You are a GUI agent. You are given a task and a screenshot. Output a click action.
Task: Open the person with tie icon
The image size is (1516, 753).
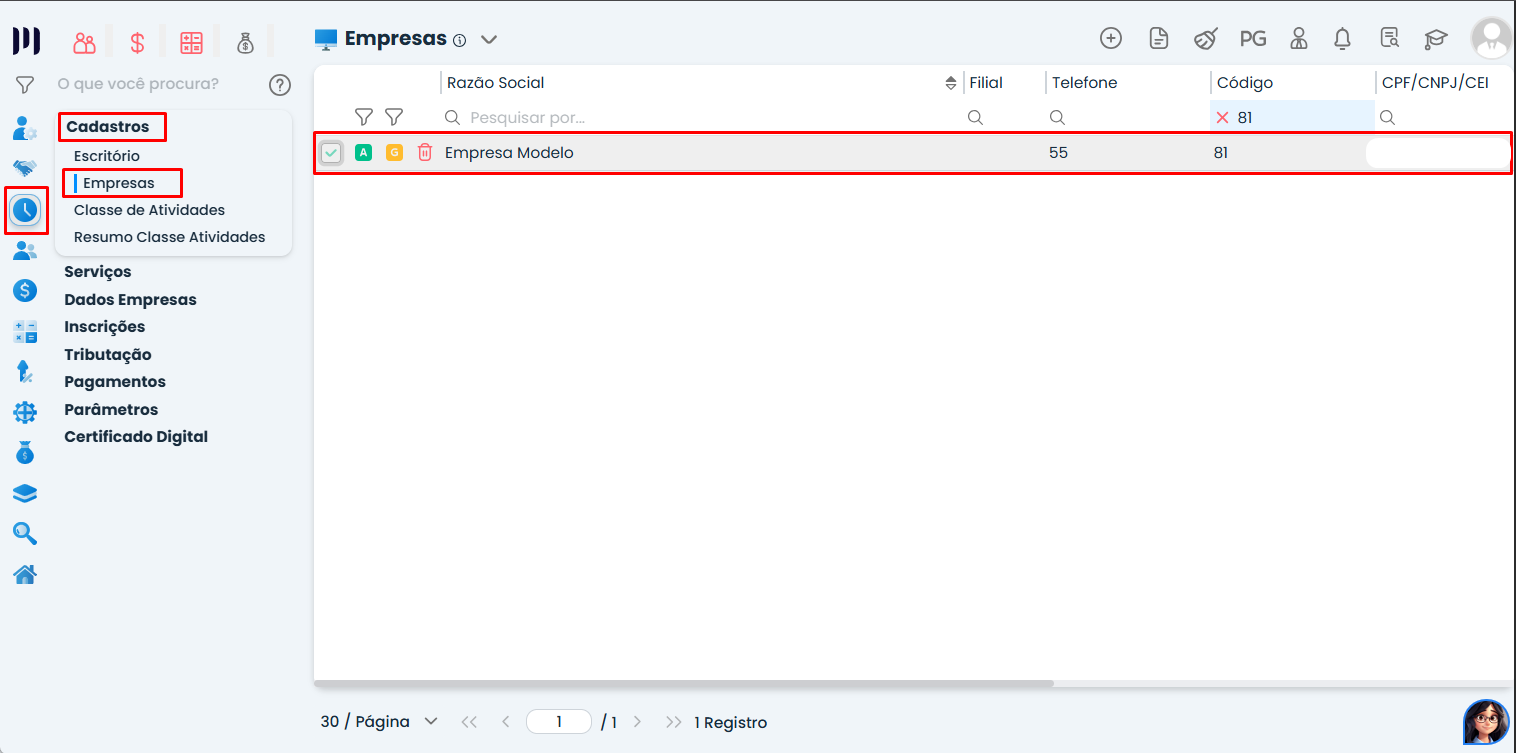point(1299,38)
